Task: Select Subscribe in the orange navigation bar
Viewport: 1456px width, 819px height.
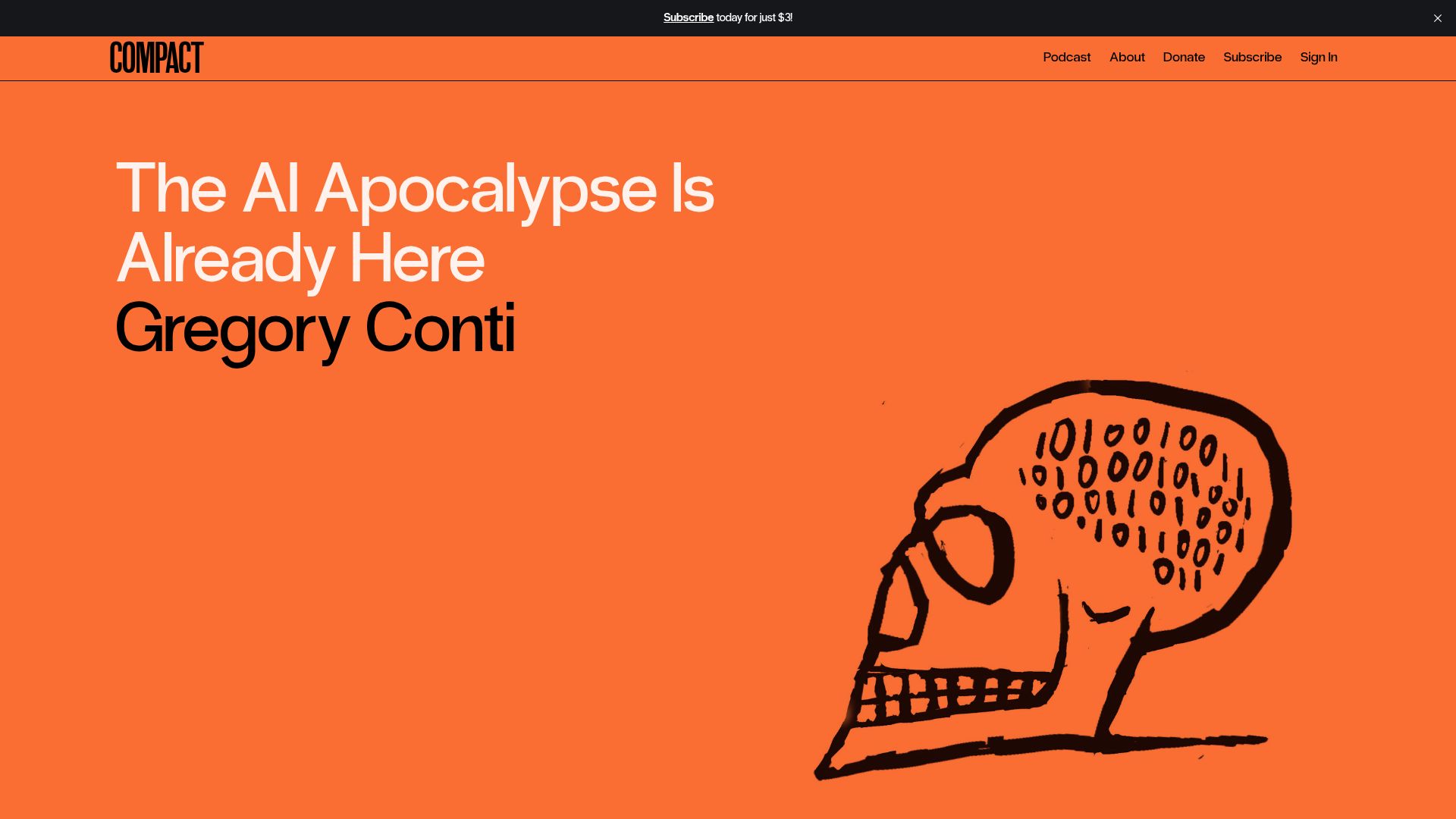Action: [x=1252, y=57]
